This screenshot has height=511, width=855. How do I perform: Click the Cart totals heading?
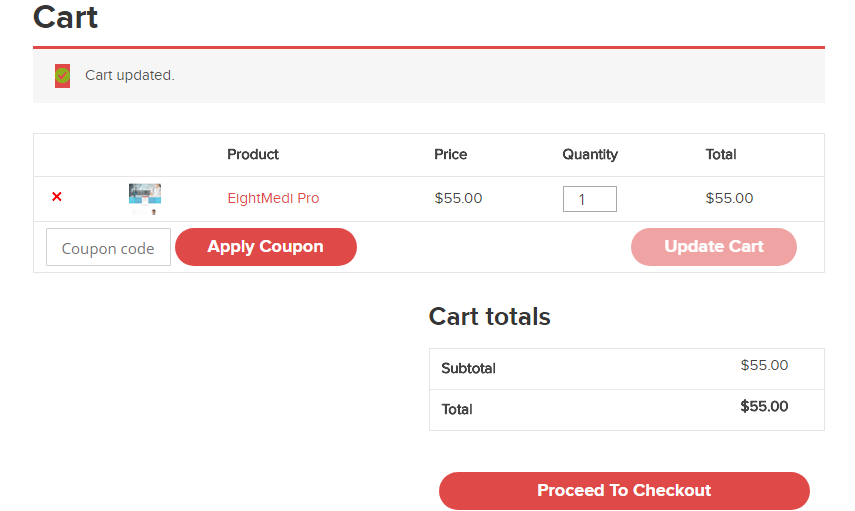489,317
